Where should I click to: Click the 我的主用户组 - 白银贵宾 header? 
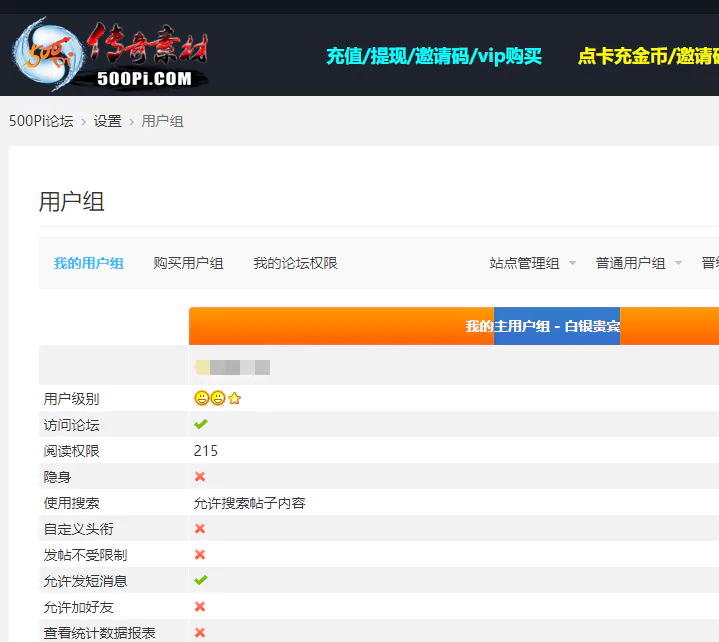(x=543, y=326)
